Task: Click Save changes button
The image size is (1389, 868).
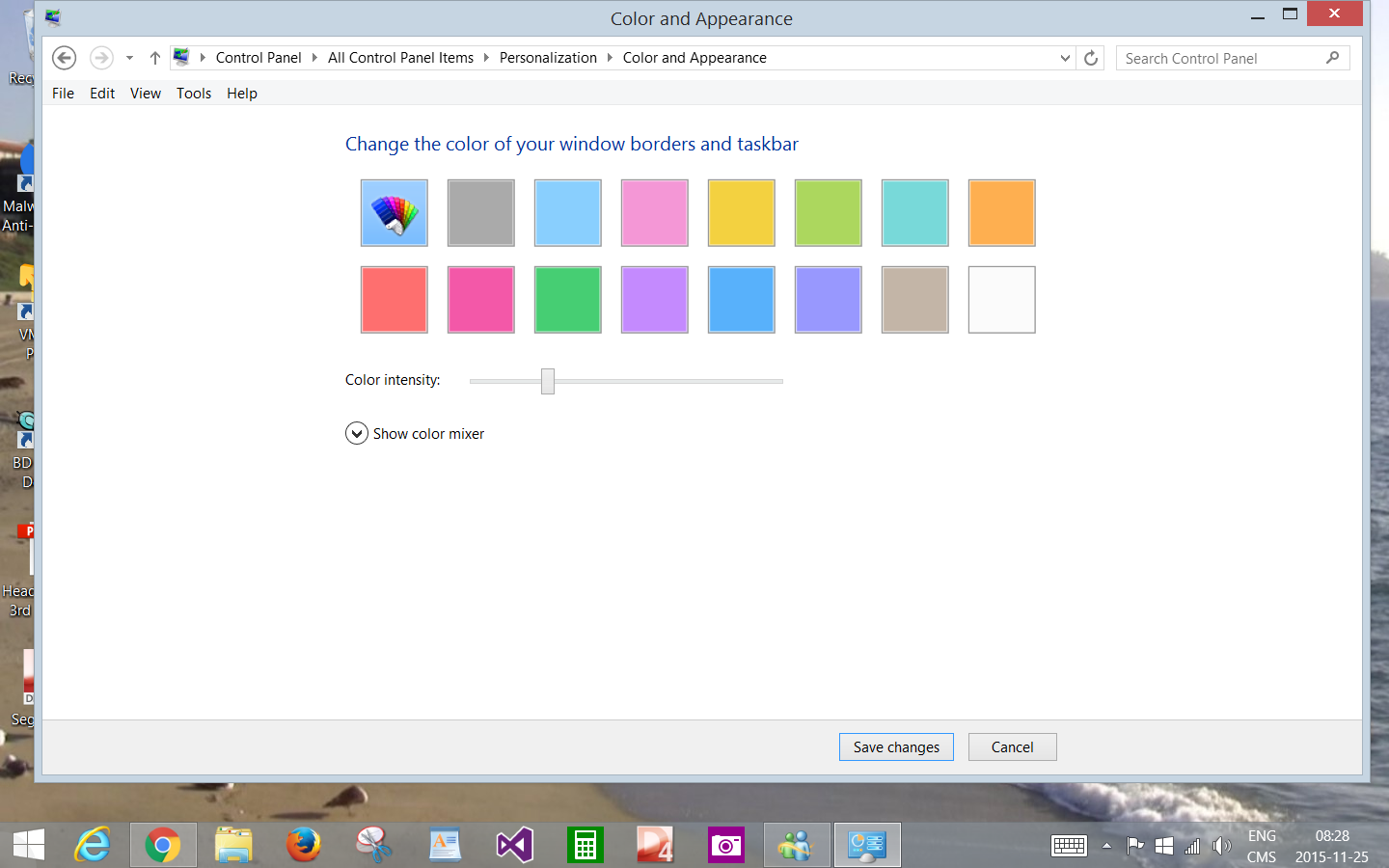Action: pos(896,747)
